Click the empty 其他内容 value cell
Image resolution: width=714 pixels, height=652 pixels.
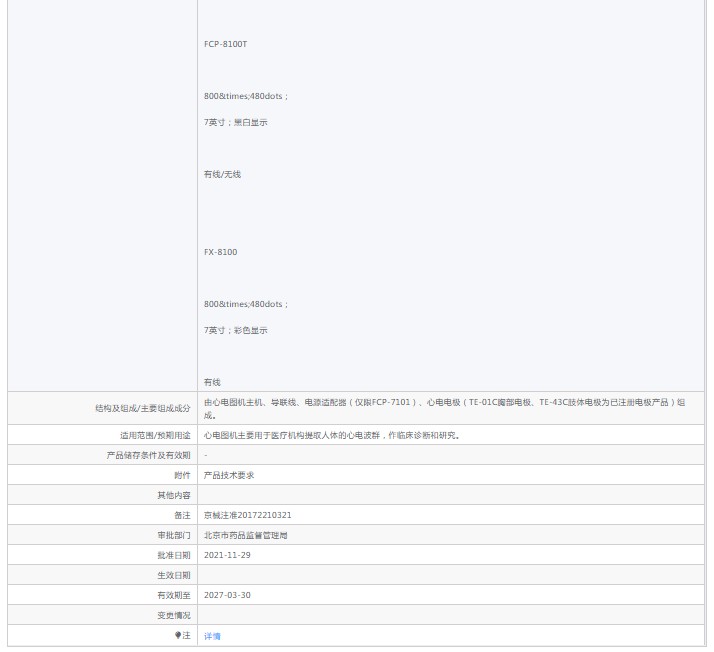click(x=450, y=495)
